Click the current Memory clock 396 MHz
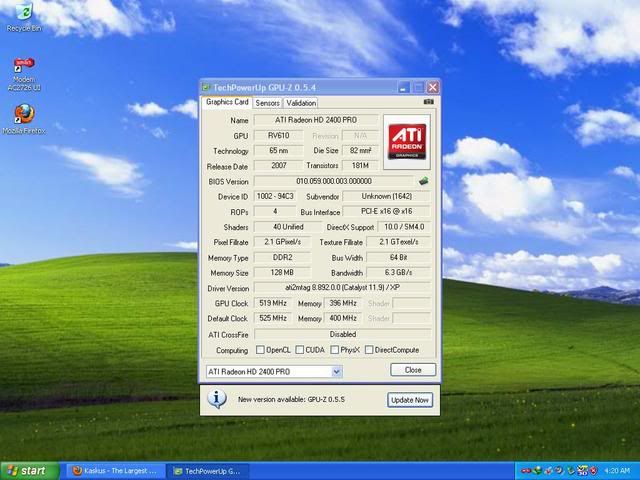The width and height of the screenshot is (640, 480). (x=343, y=303)
